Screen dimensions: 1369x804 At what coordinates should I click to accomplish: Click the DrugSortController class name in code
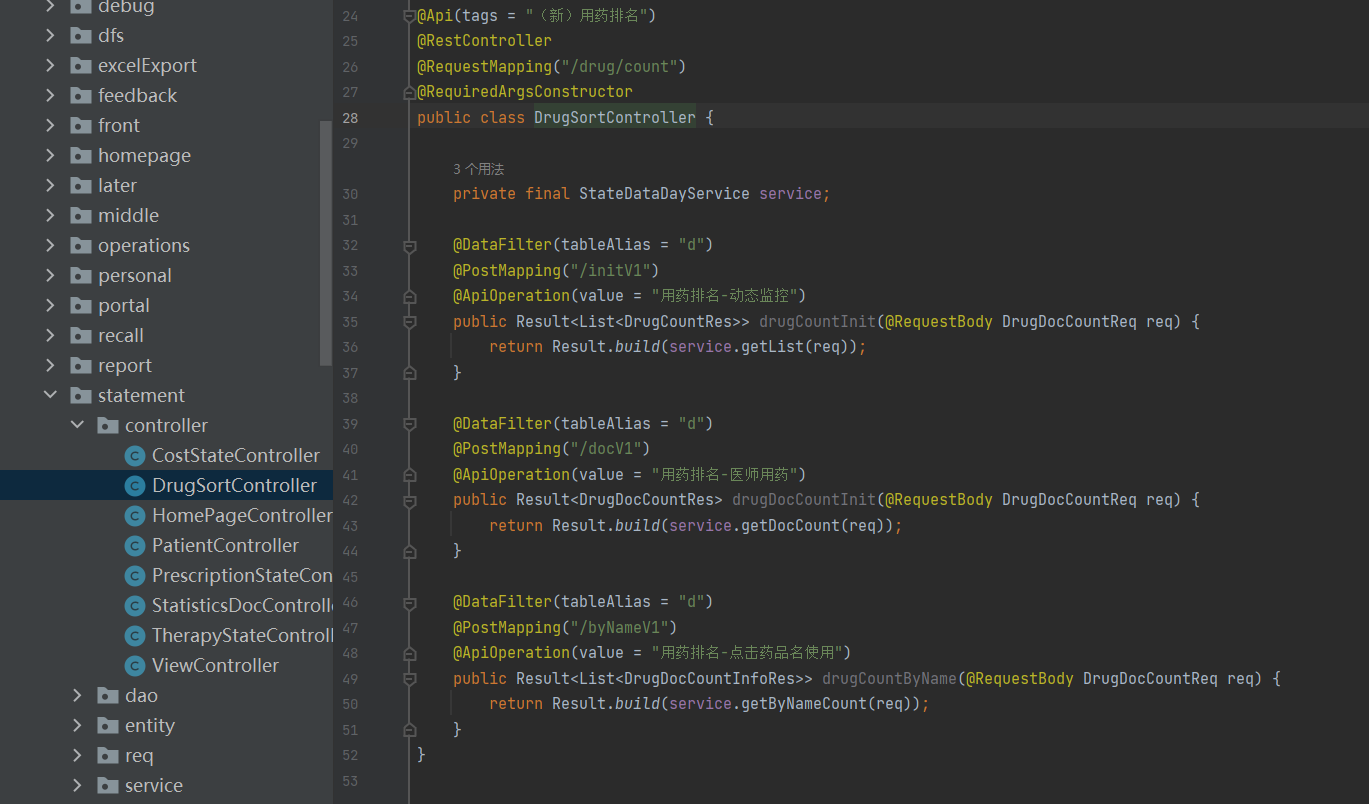click(615, 118)
